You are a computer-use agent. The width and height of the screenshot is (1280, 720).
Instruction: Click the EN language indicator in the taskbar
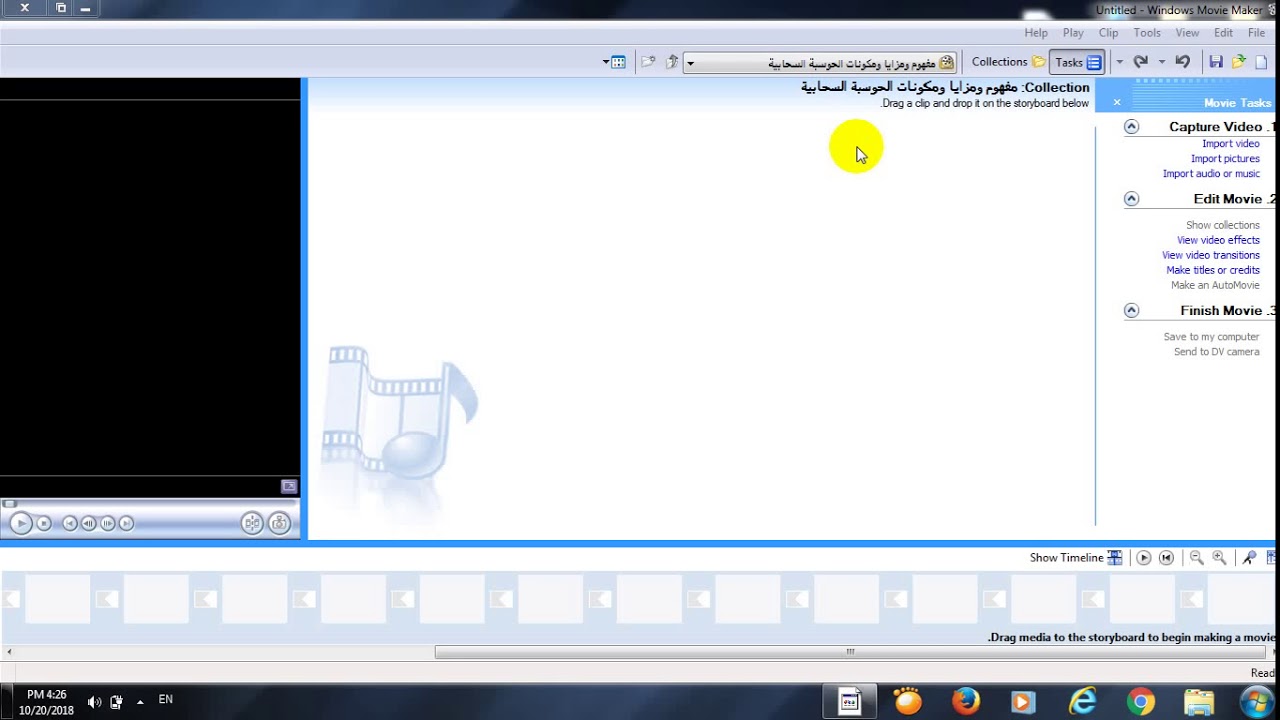coord(166,700)
